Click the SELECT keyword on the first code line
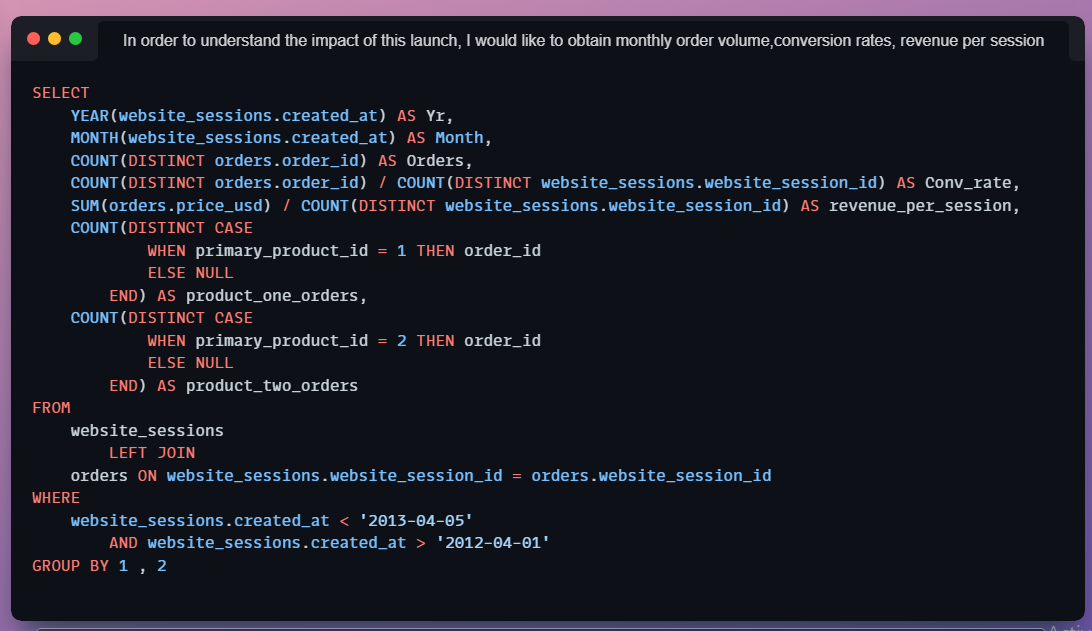This screenshot has width=1092, height=631. click(61, 92)
